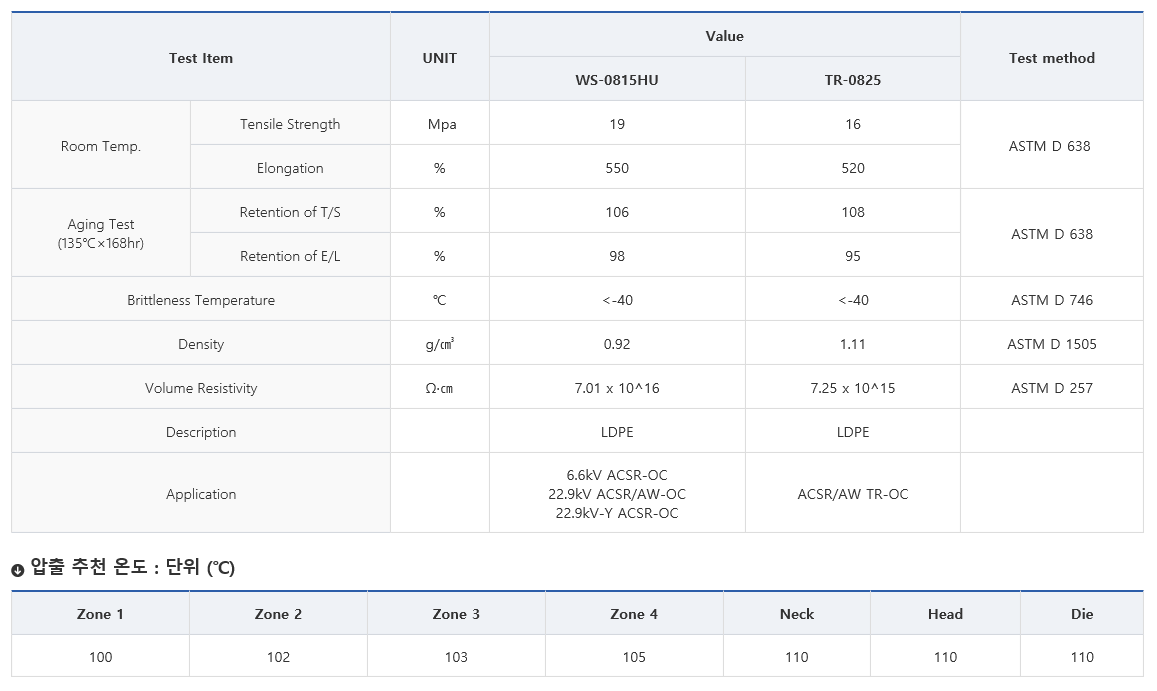Select the Tensile Strength row label
The width and height of the screenshot is (1157, 691).
click(x=290, y=124)
